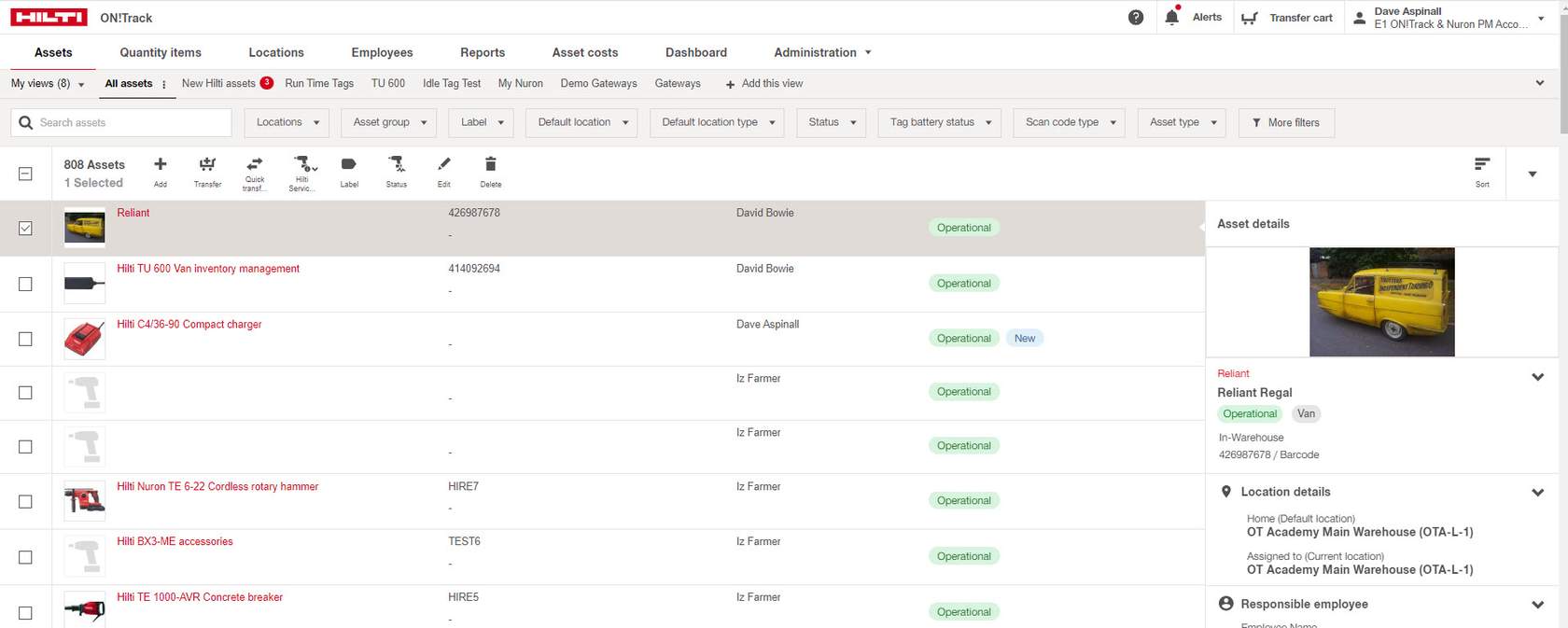
Task: Collapse the Responsible employee section
Action: (1537, 604)
